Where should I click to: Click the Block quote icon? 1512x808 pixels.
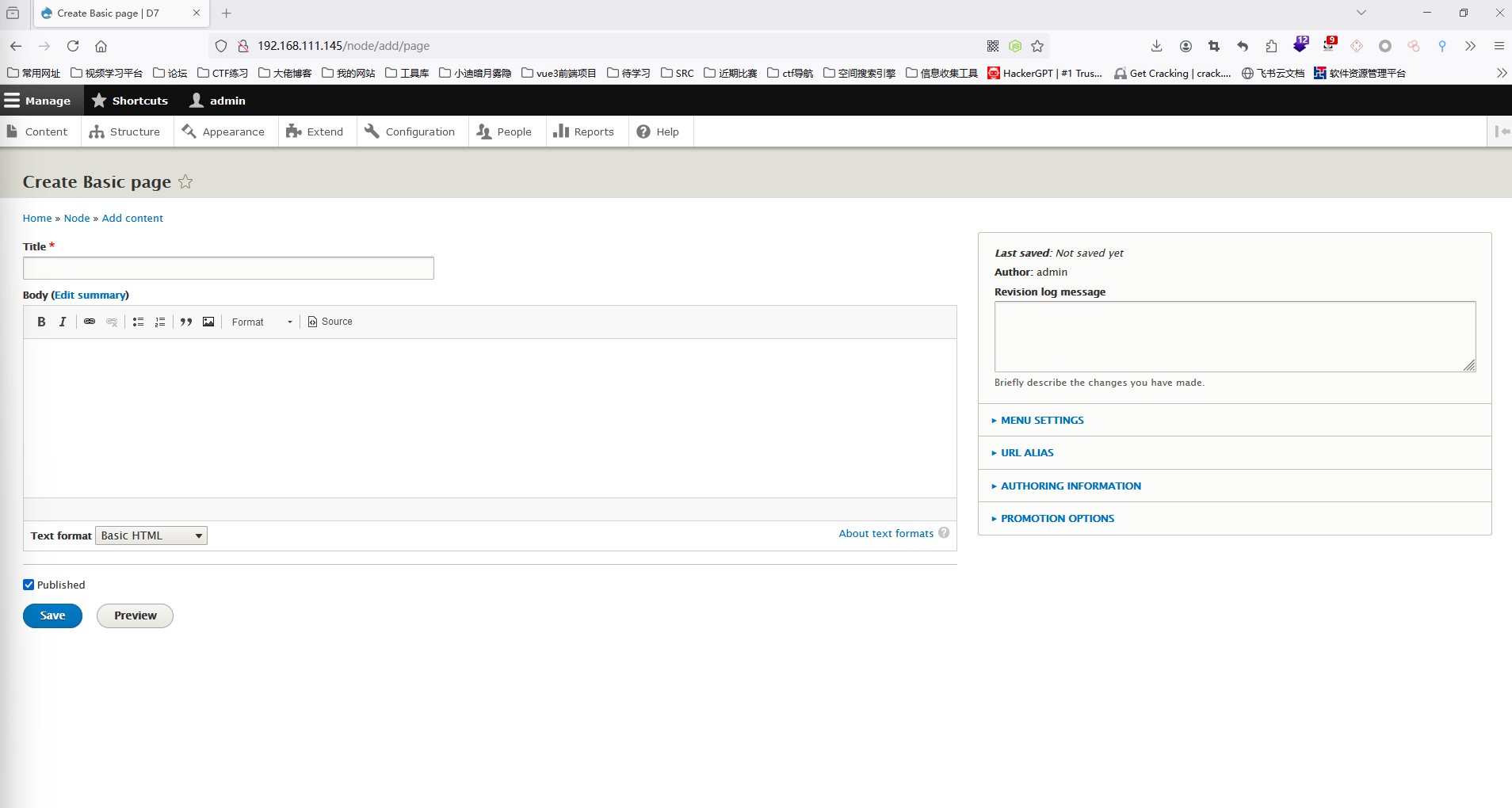tap(186, 322)
